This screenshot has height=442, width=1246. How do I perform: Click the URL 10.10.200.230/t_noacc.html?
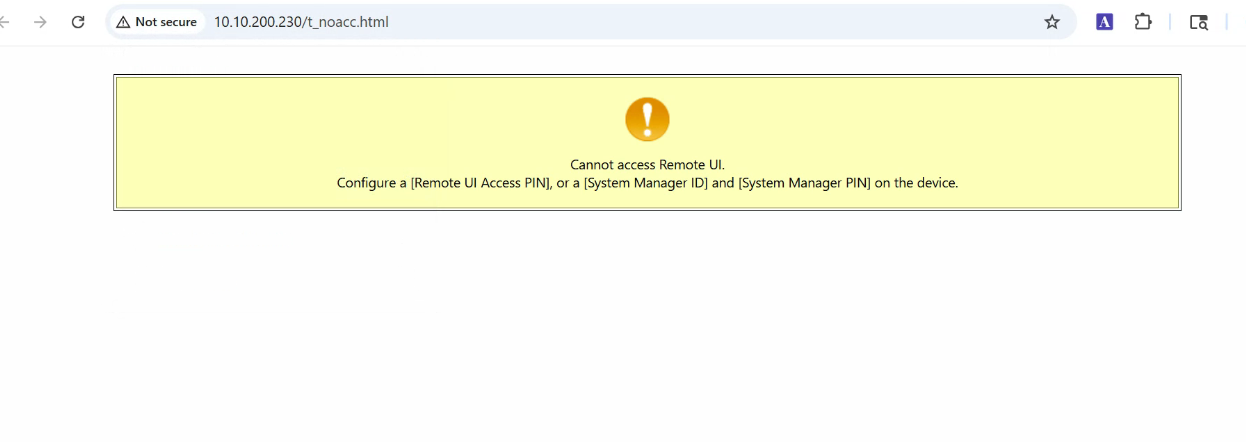[301, 22]
